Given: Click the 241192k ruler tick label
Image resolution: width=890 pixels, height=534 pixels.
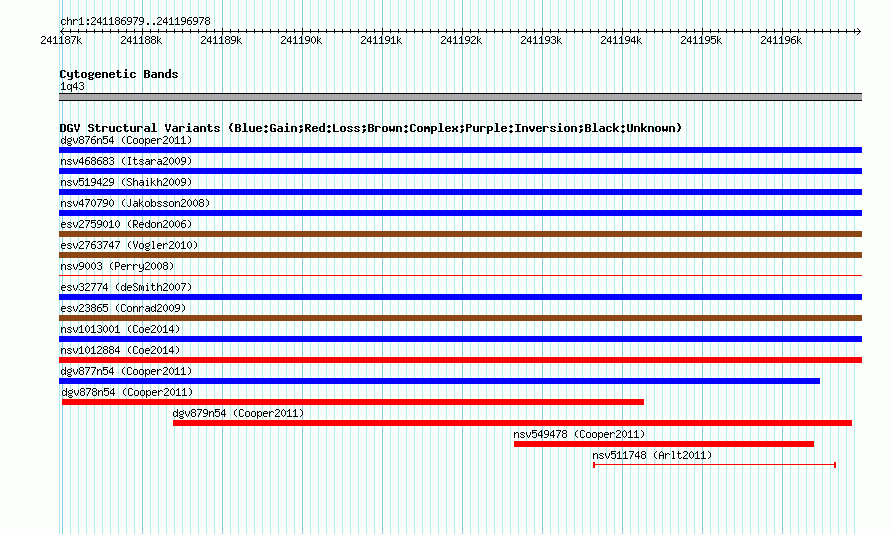Looking at the screenshot, I should [x=461, y=40].
